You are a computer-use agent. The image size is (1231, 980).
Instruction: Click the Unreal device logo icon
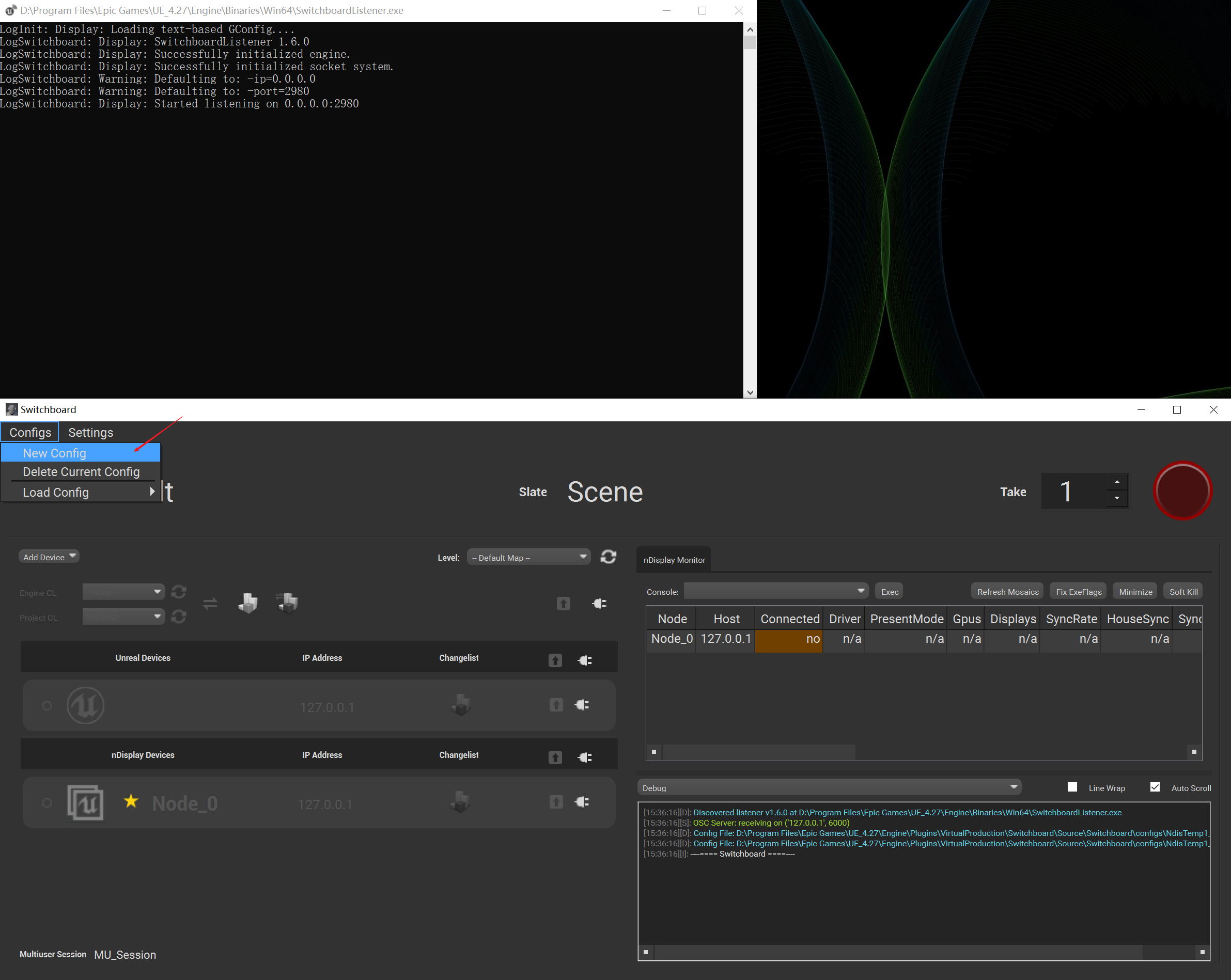tap(86, 705)
